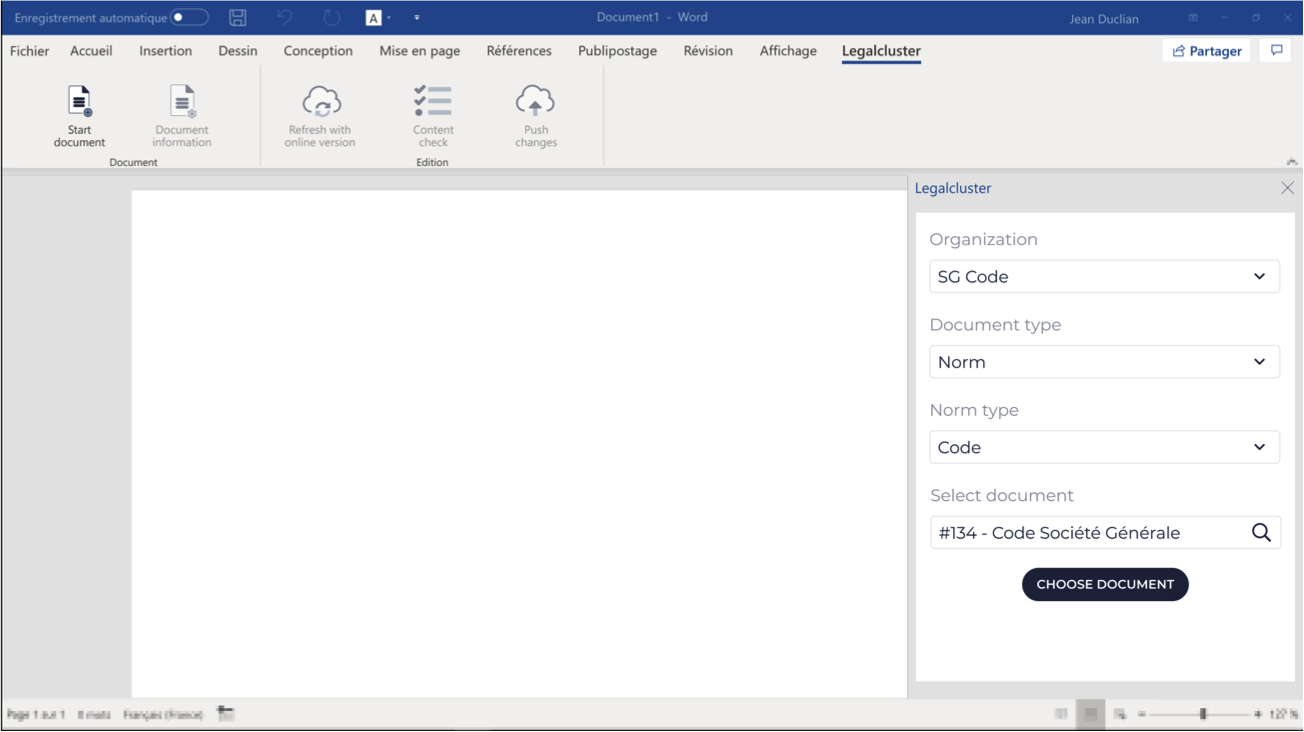Switch to the Conception tab

coord(318,51)
